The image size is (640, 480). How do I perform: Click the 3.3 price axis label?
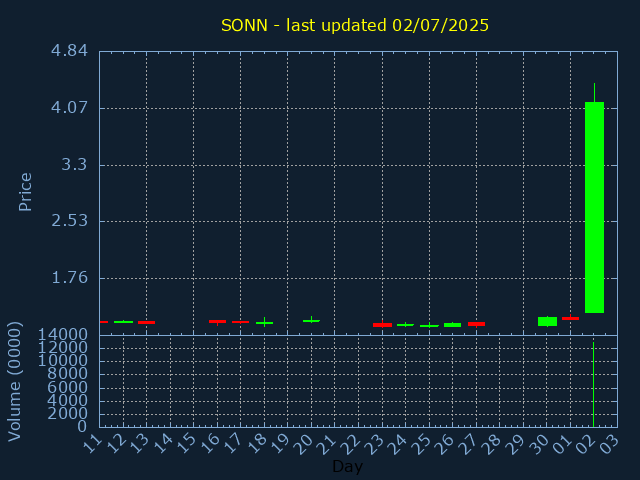[74, 164]
